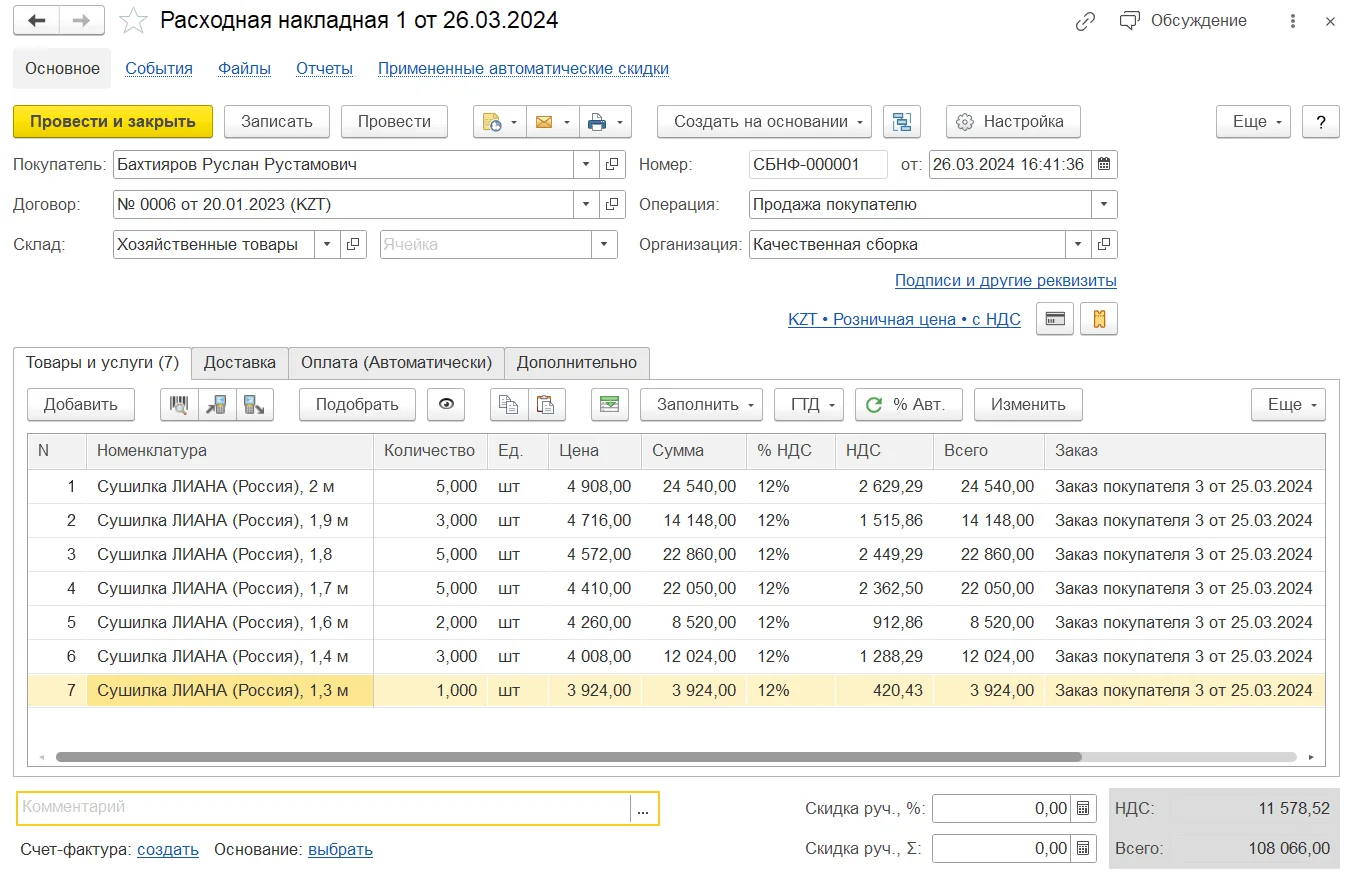Click Провести и закрыть button
Image resolution: width=1349 pixels, height=885 pixels.
(113, 122)
